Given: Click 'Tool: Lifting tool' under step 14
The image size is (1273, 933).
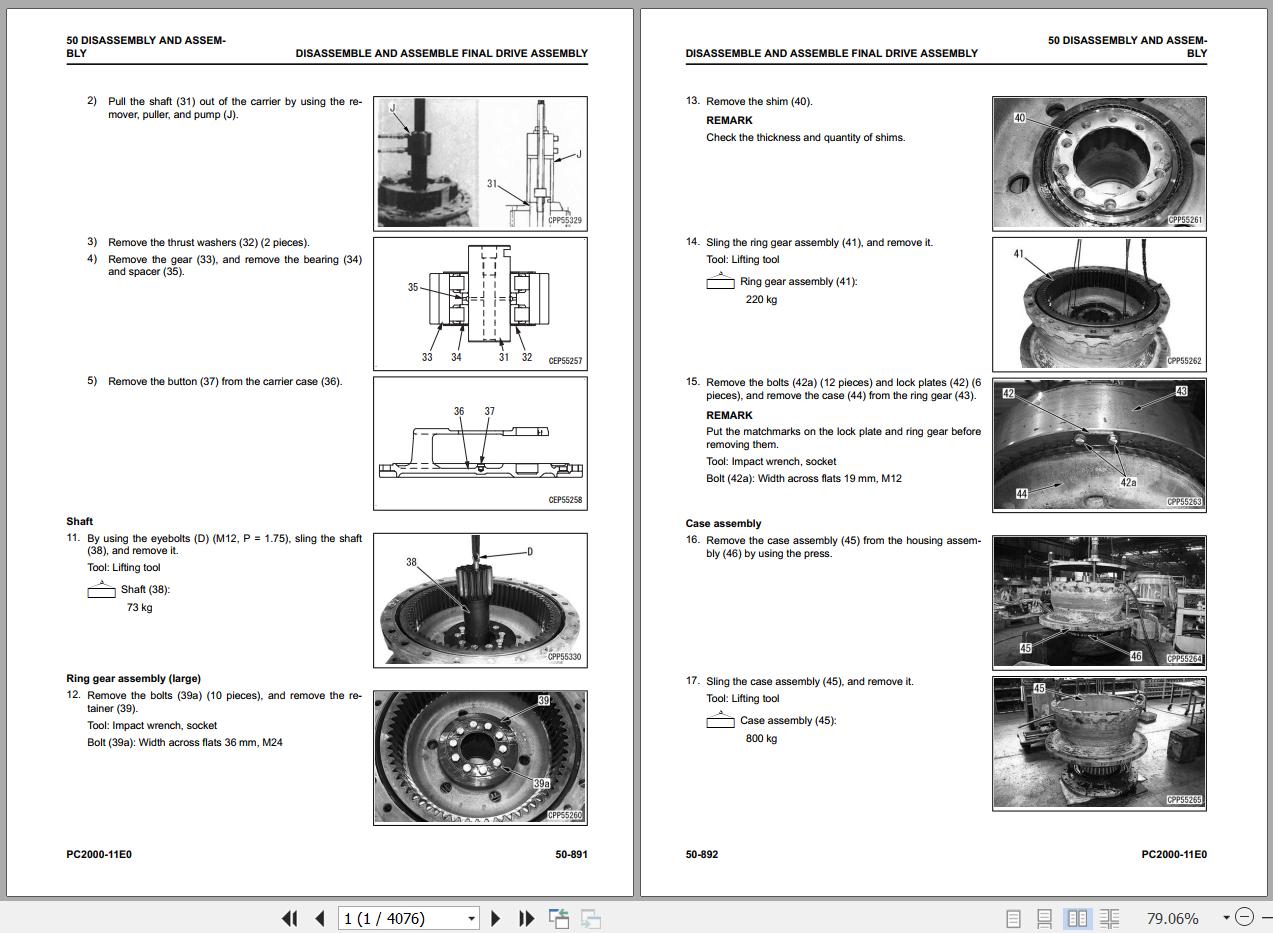Looking at the screenshot, I should coord(743,259).
